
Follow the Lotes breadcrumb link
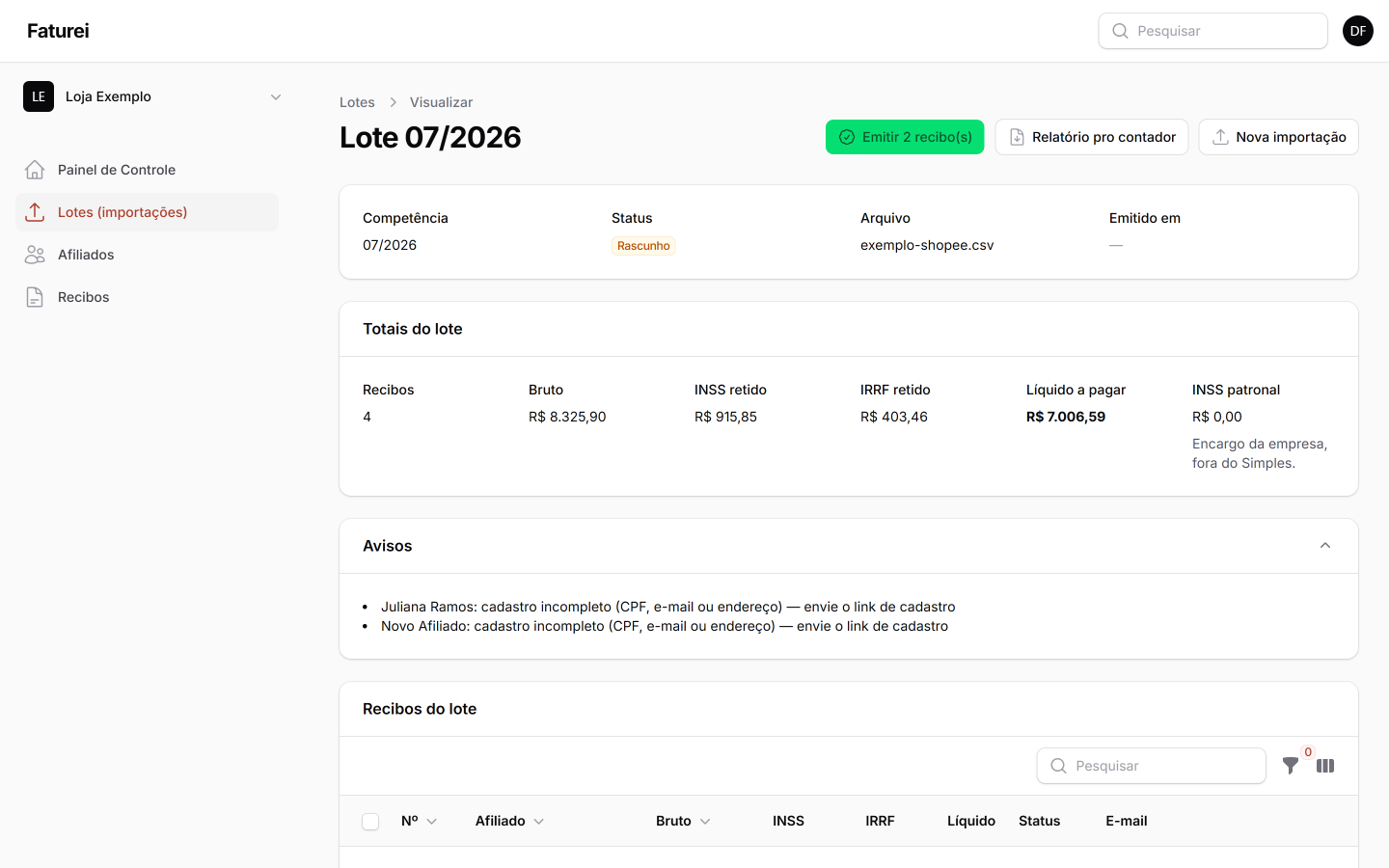click(x=357, y=102)
